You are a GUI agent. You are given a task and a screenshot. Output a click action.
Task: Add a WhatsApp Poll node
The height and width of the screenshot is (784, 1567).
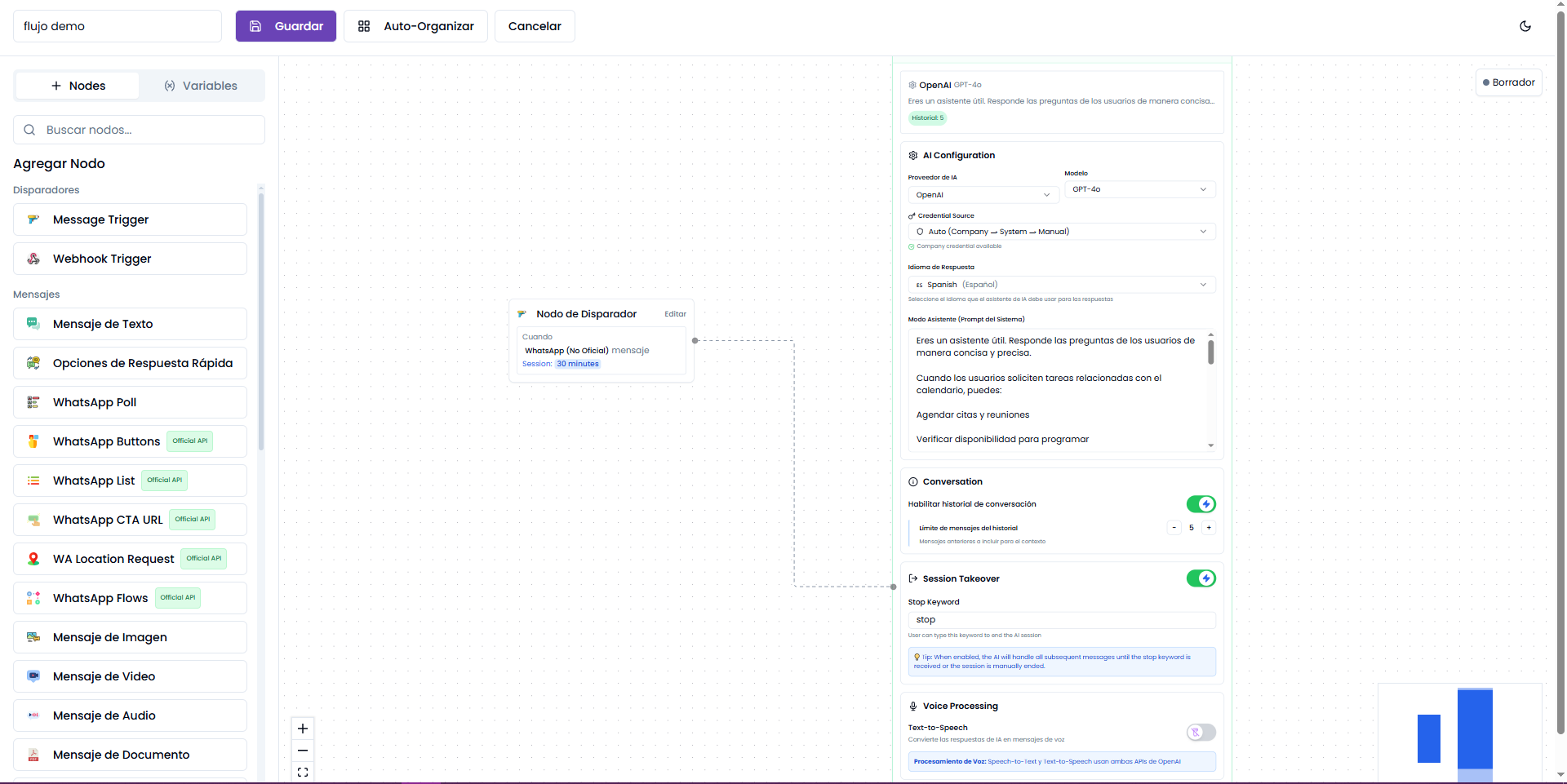pyautogui.click(x=130, y=402)
